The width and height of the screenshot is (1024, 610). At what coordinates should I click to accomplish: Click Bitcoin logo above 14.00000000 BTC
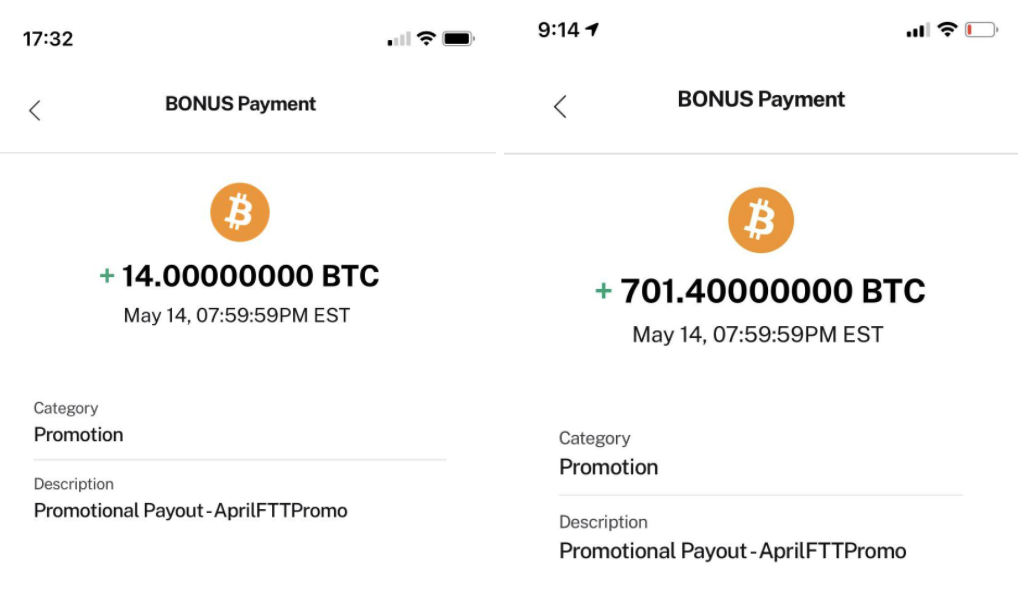[240, 212]
